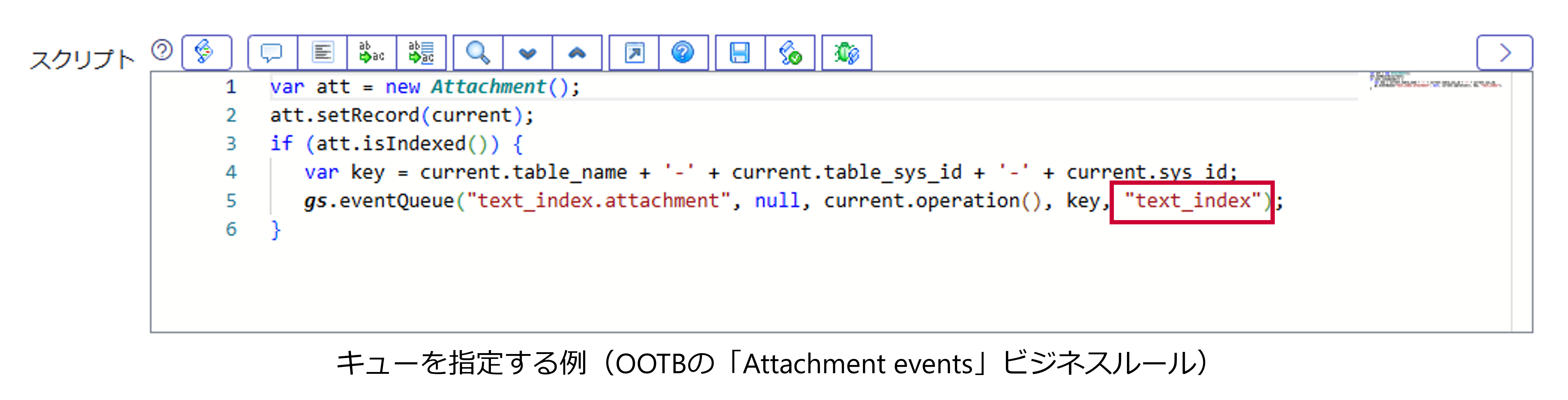Toggle the syntax editor macros icon

click(x=206, y=52)
